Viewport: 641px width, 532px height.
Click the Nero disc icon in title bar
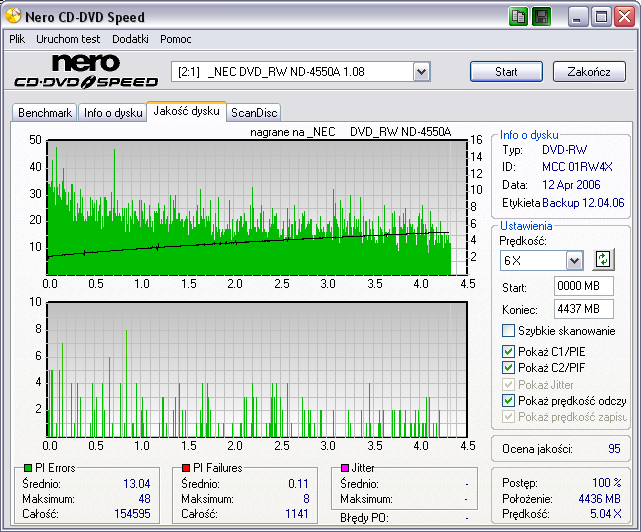(13, 16)
